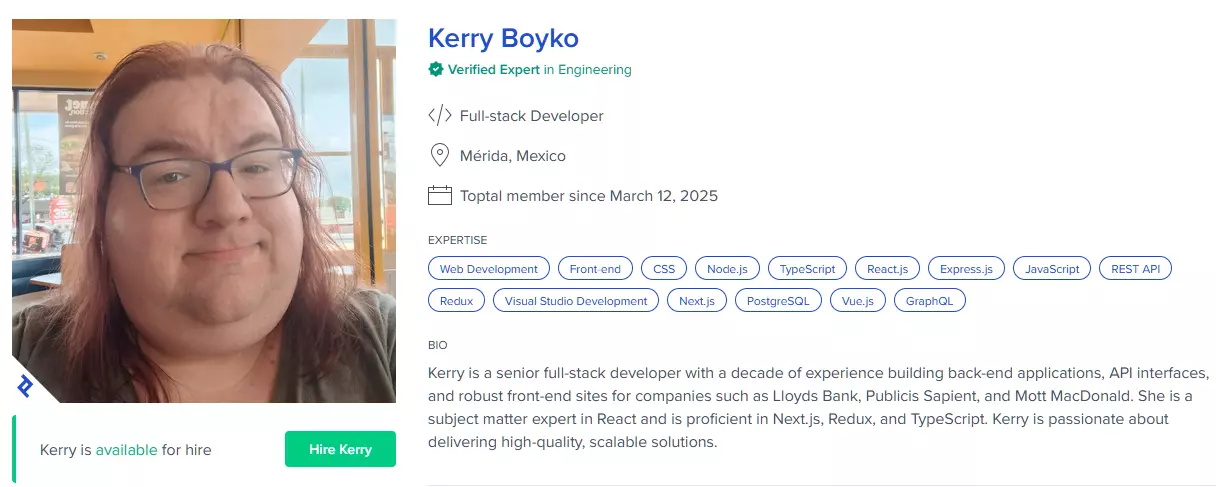The image size is (1216, 487).
Task: Open the profile photo thumbnail
Action: pos(204,210)
